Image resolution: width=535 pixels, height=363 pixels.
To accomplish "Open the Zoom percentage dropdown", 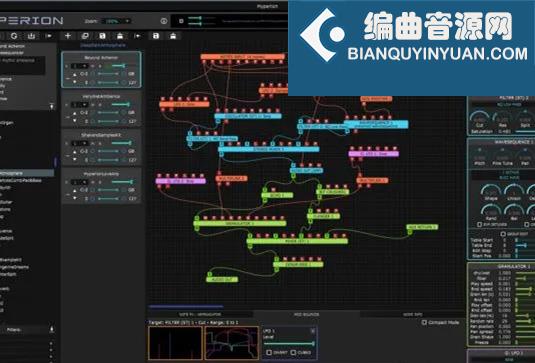I will [116, 21].
